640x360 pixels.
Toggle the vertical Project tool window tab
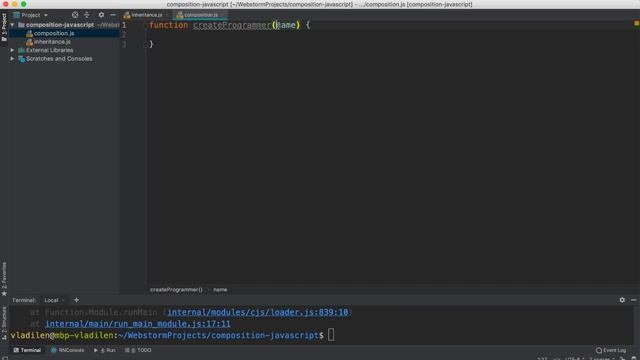pos(4,27)
